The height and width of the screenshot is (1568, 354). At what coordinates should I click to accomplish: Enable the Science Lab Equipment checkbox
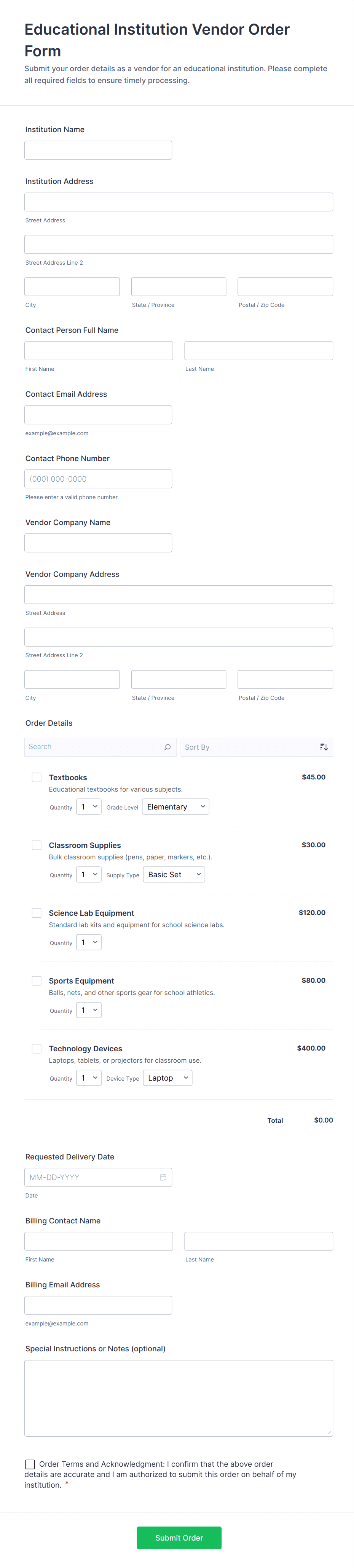(37, 912)
